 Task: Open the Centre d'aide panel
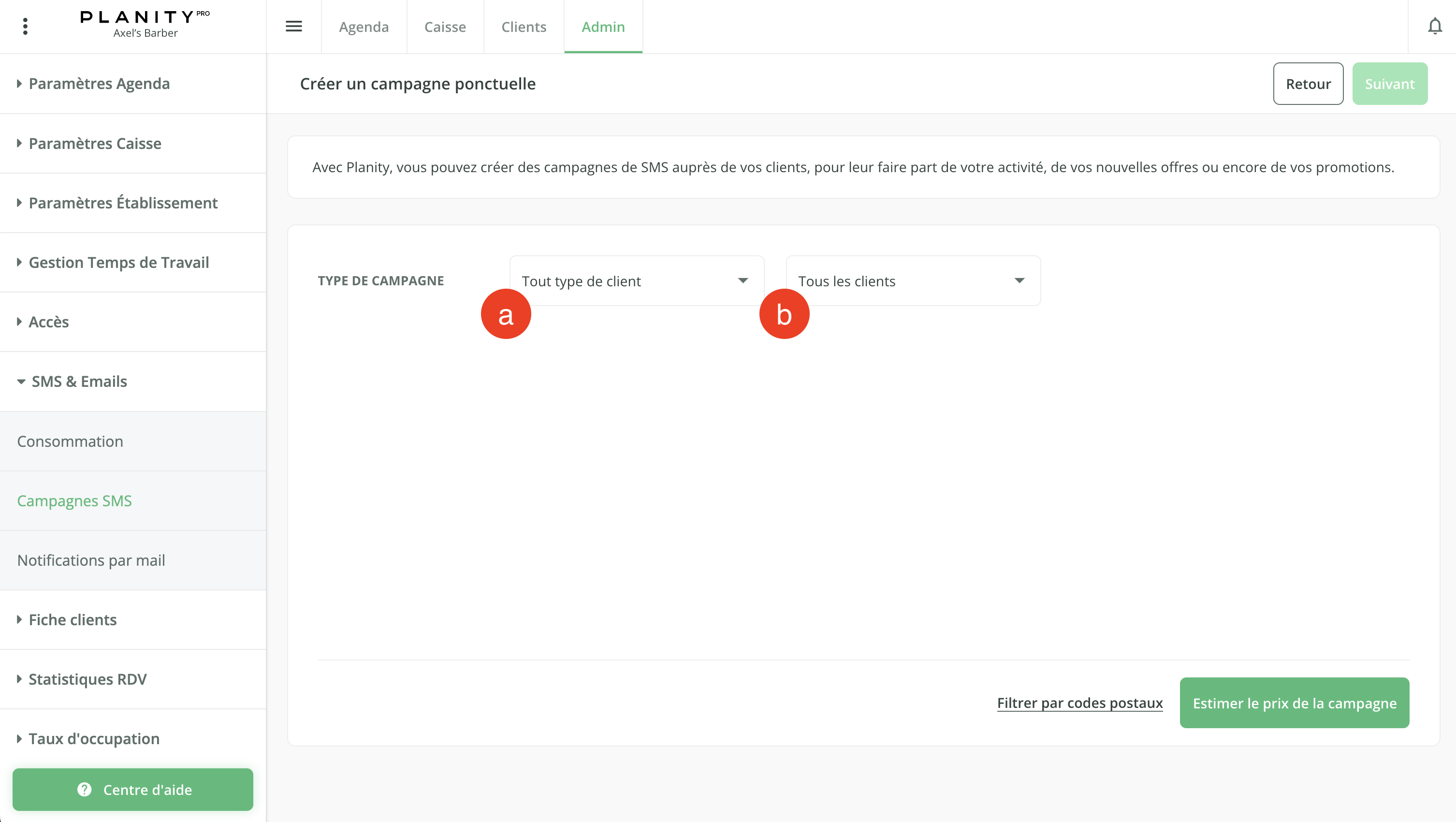(133, 789)
